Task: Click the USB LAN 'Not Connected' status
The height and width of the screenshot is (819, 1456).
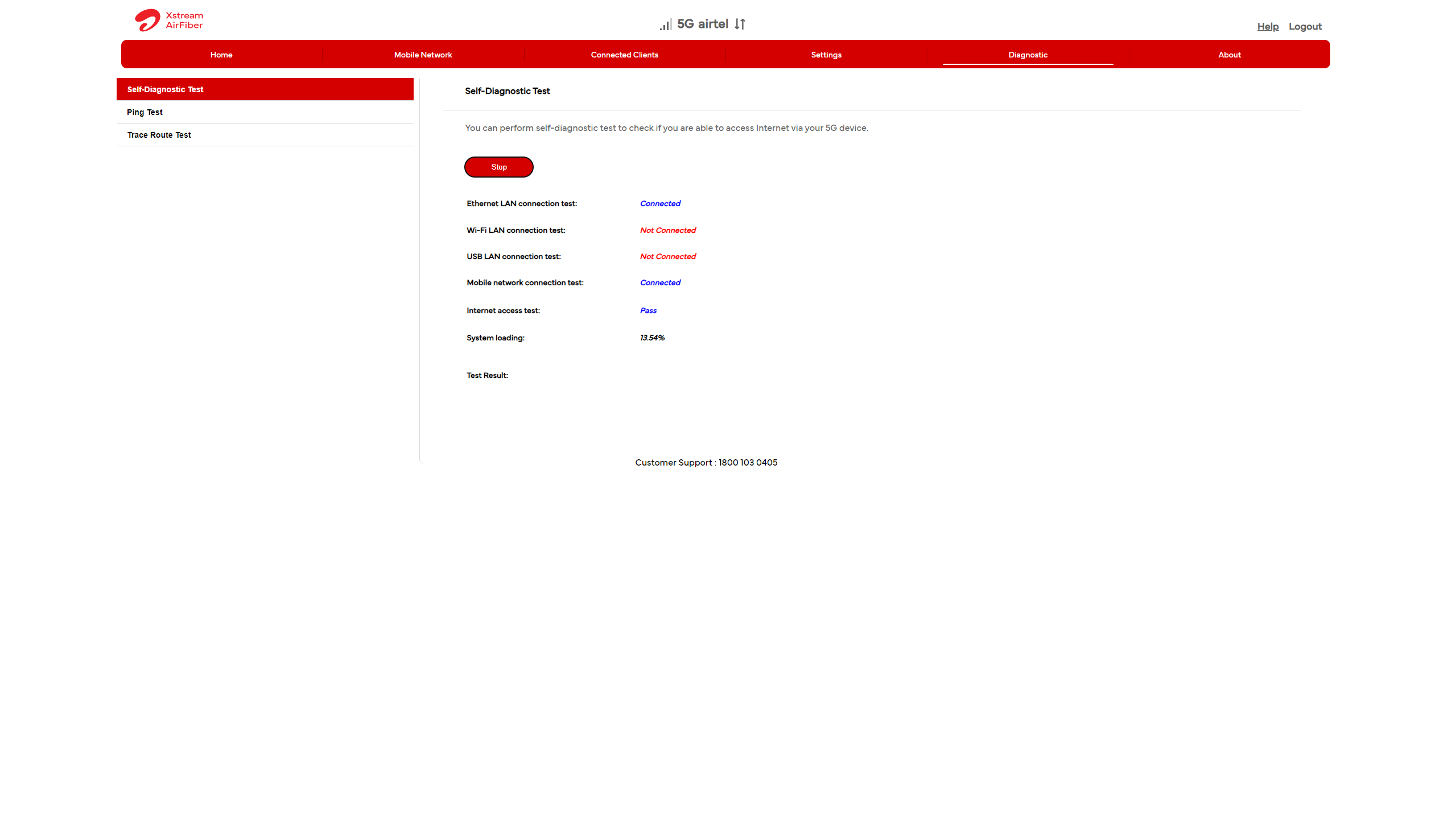Action: coord(668,256)
